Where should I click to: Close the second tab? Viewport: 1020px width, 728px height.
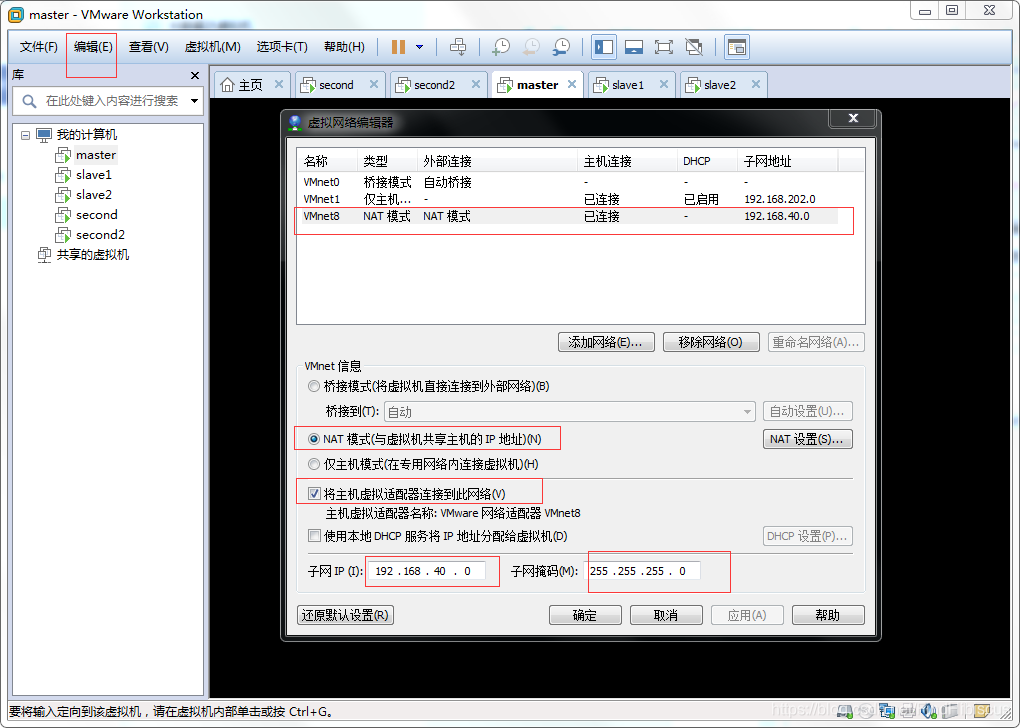coord(374,84)
